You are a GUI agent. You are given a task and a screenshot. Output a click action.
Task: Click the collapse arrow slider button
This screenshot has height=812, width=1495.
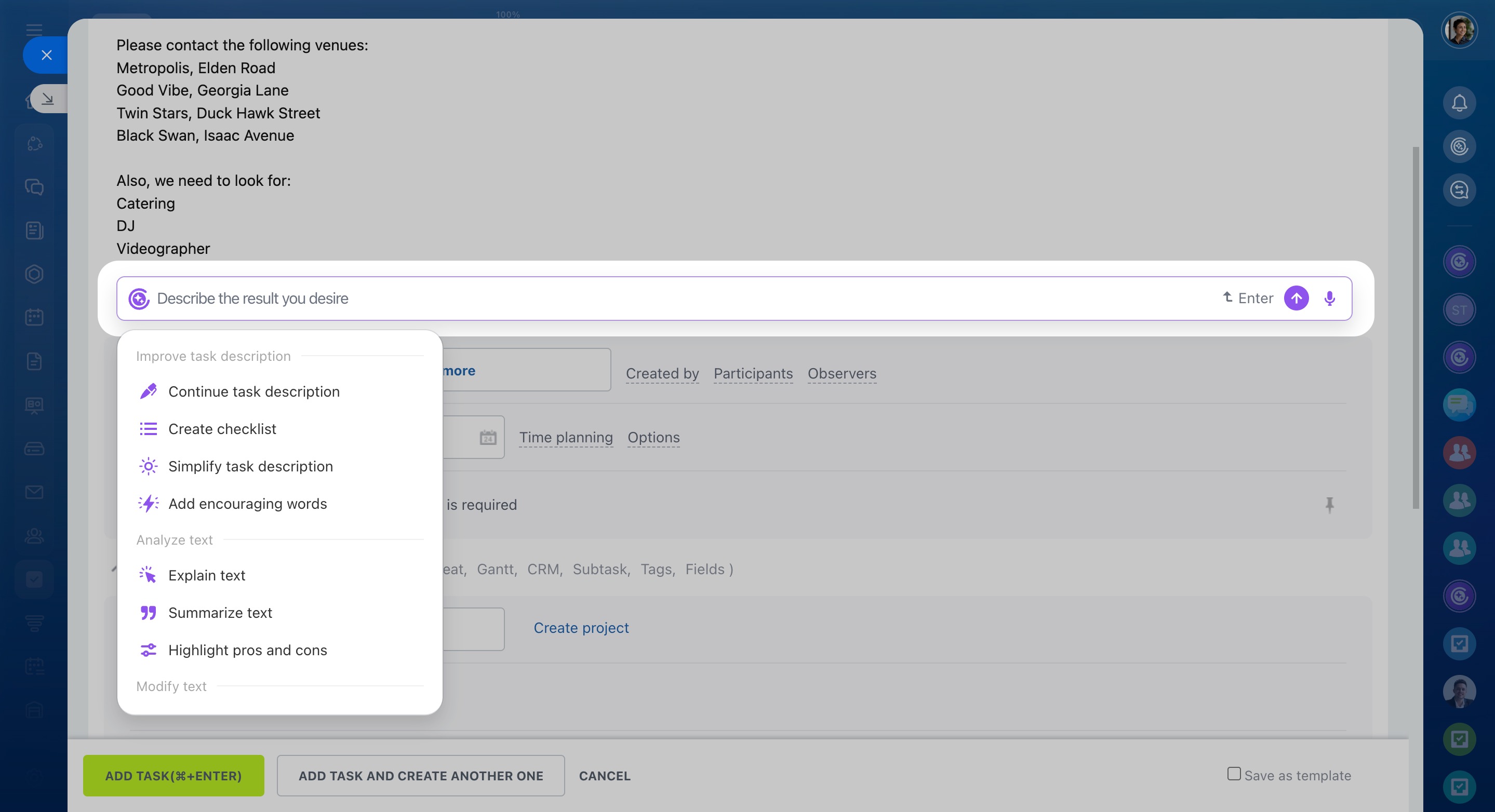pos(48,99)
